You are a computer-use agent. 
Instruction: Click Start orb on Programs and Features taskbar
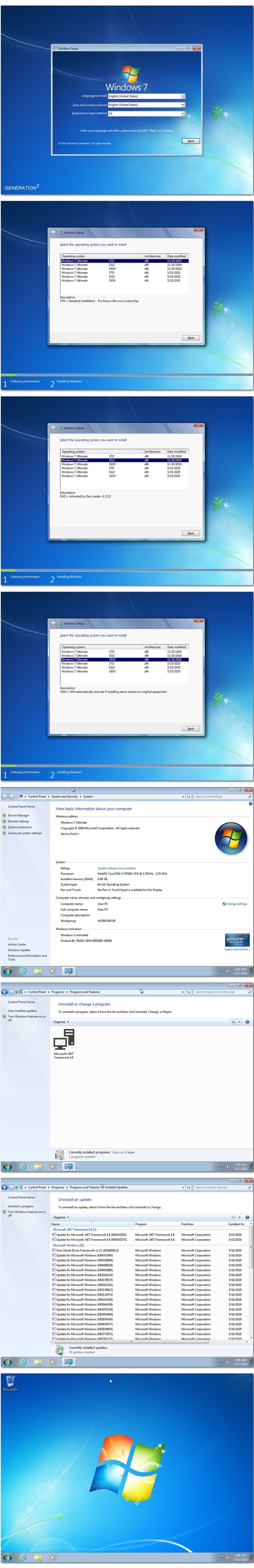point(7,1166)
